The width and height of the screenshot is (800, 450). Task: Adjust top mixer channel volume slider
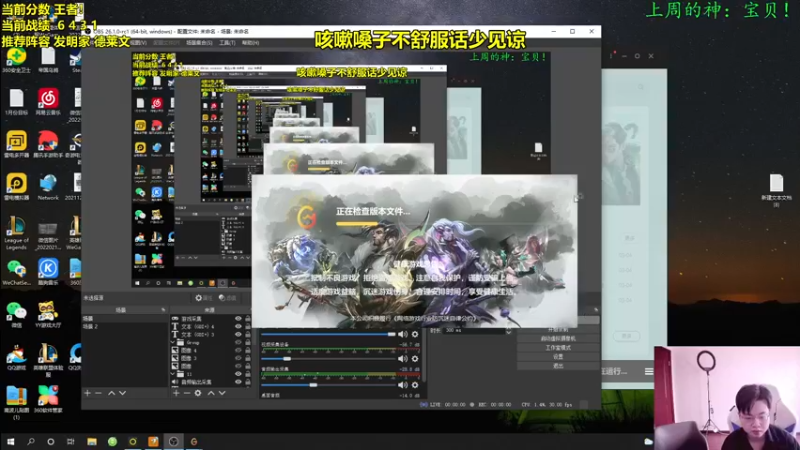(x=328, y=334)
